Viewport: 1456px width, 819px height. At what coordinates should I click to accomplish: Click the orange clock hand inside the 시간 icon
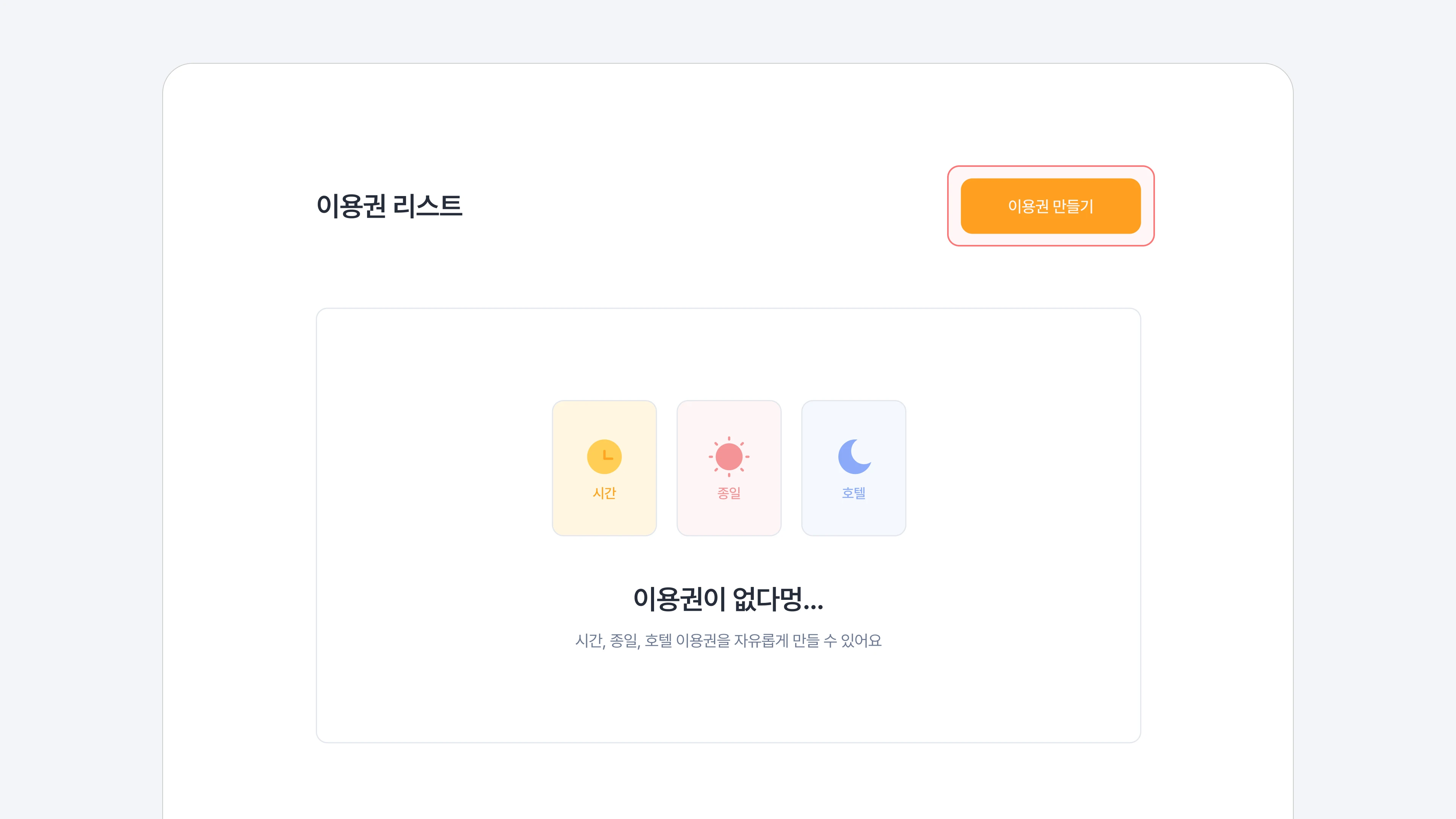pos(607,455)
